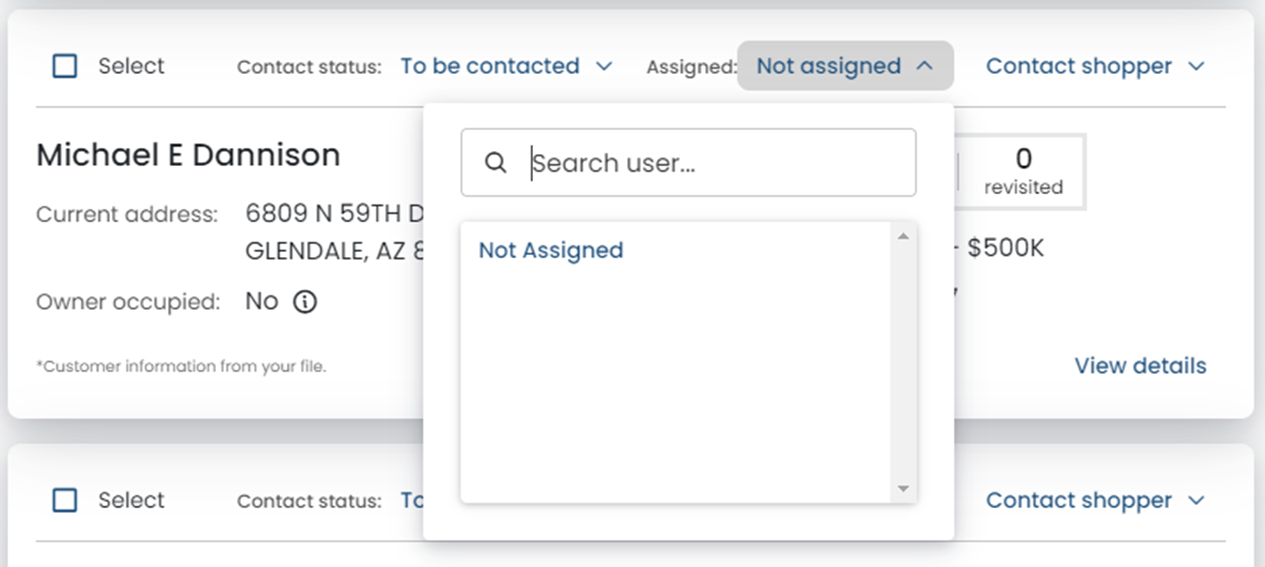Screen dimensions: 1265x567
Task: Open the View details link
Action: (1140, 366)
